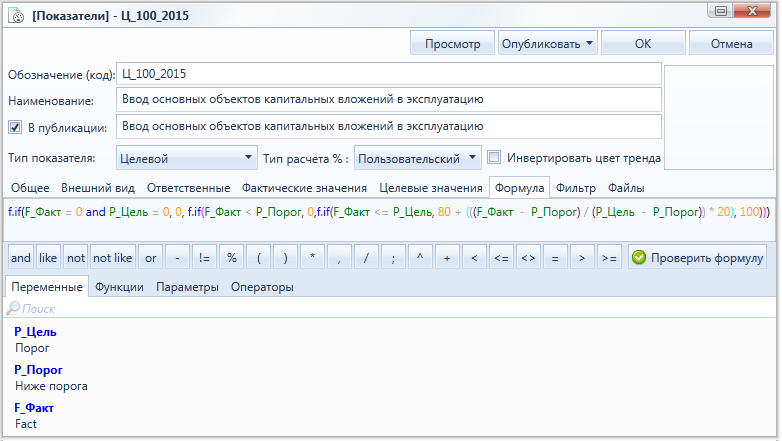Click the Отмена button
Image resolution: width=782 pixels, height=441 pixels.
(731, 43)
